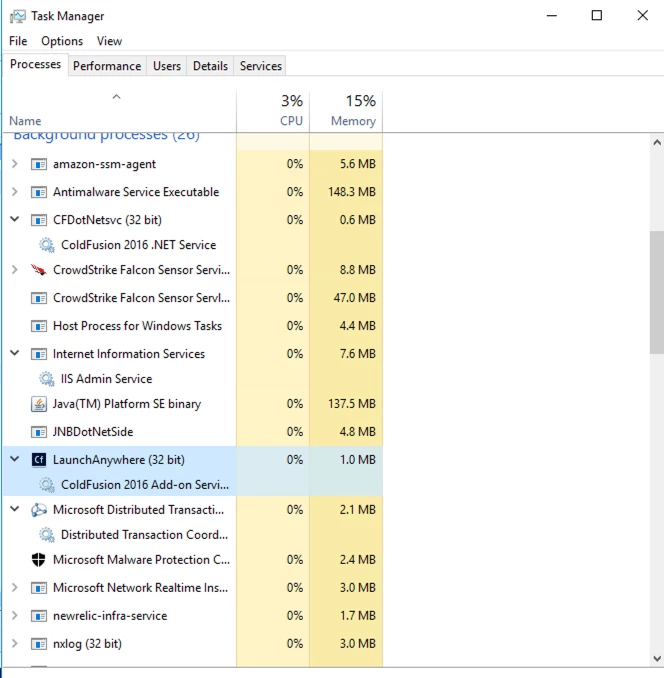Click the ColdFusion 2016 .NET Service gear icon
Image resolution: width=664 pixels, height=678 pixels.
coord(47,245)
